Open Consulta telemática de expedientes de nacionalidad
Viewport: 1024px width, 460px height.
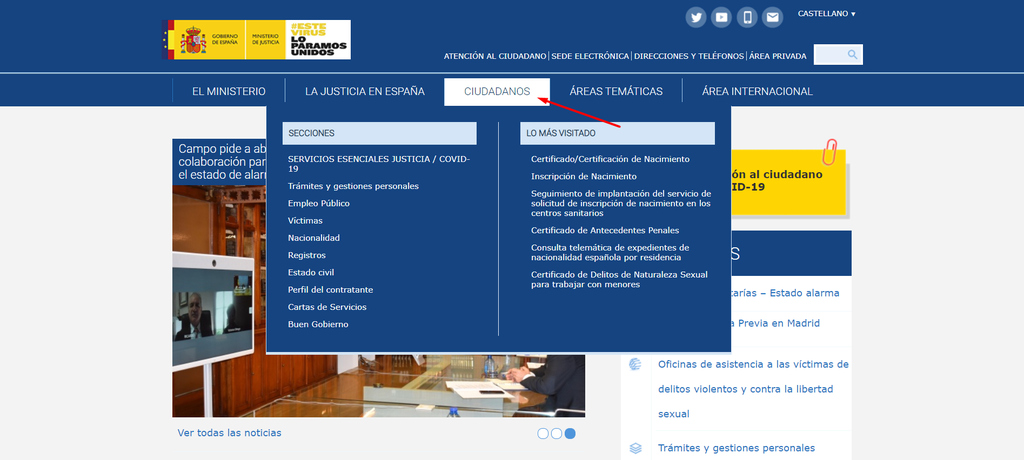(x=610, y=252)
